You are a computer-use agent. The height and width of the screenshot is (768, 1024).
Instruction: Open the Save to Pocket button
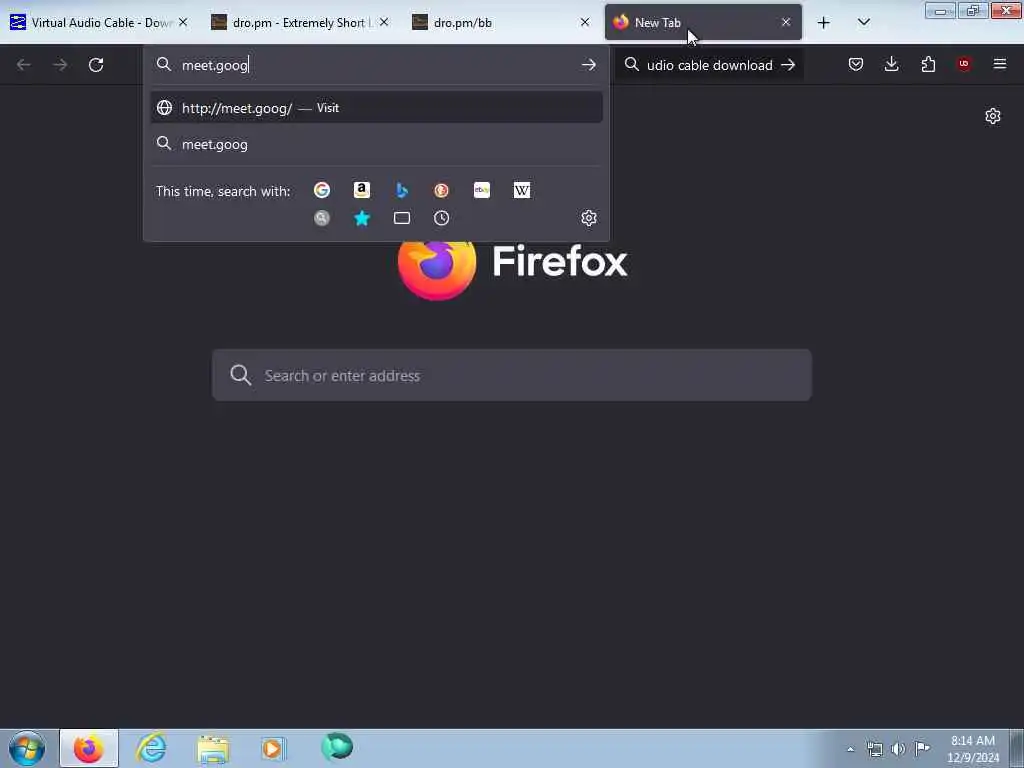(856, 64)
